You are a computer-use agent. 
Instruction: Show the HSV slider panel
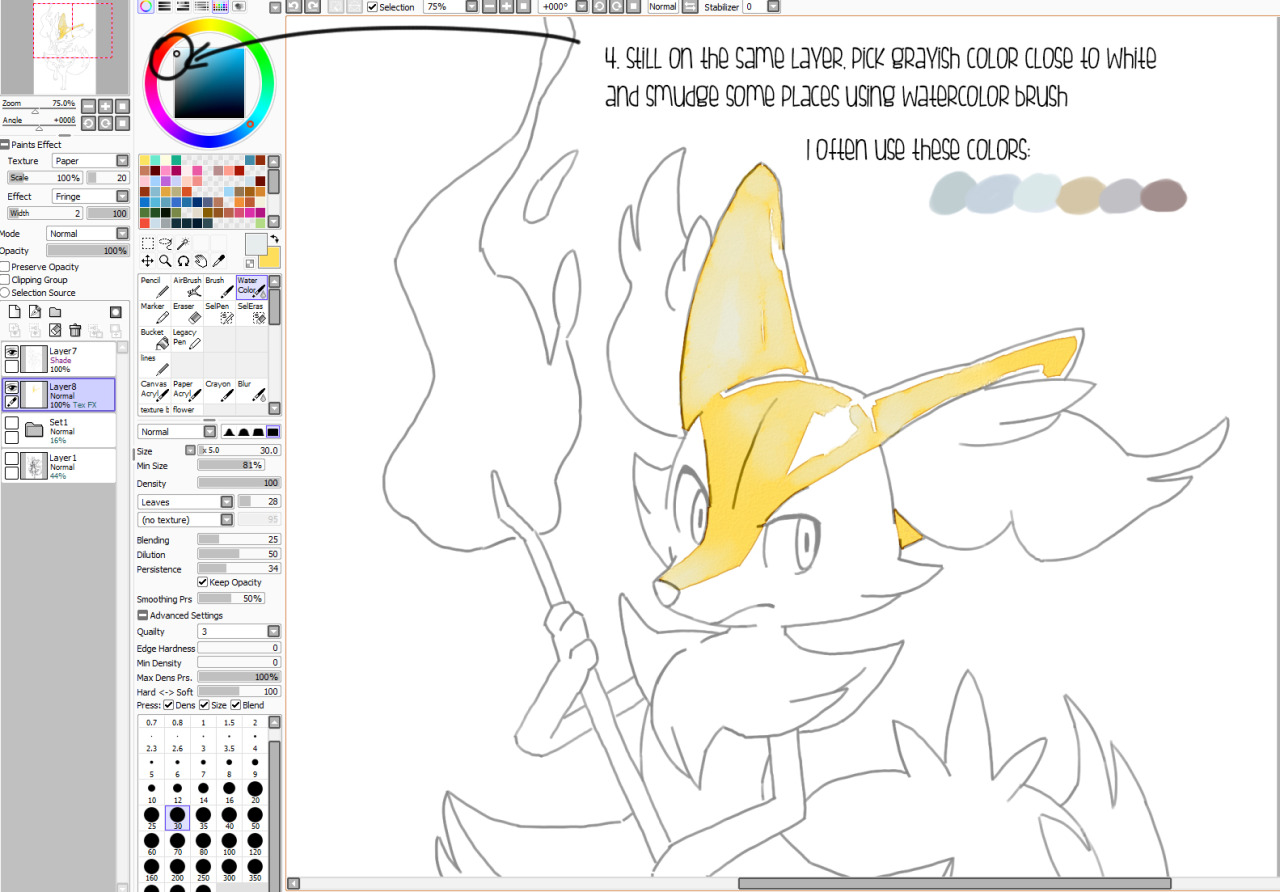point(183,6)
